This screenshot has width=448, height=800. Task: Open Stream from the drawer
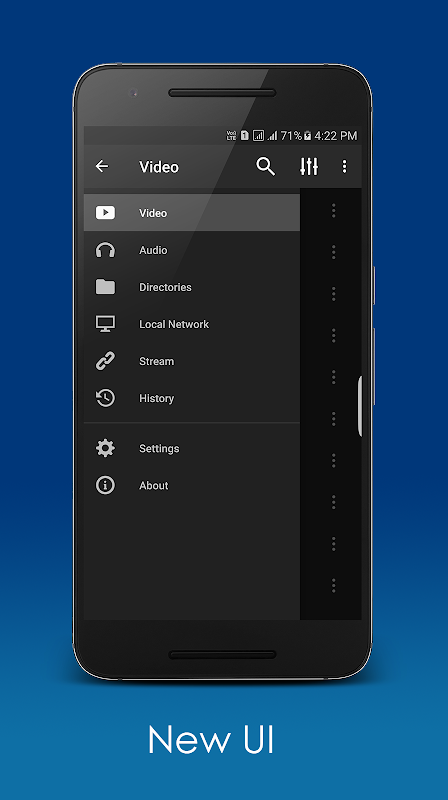192,361
